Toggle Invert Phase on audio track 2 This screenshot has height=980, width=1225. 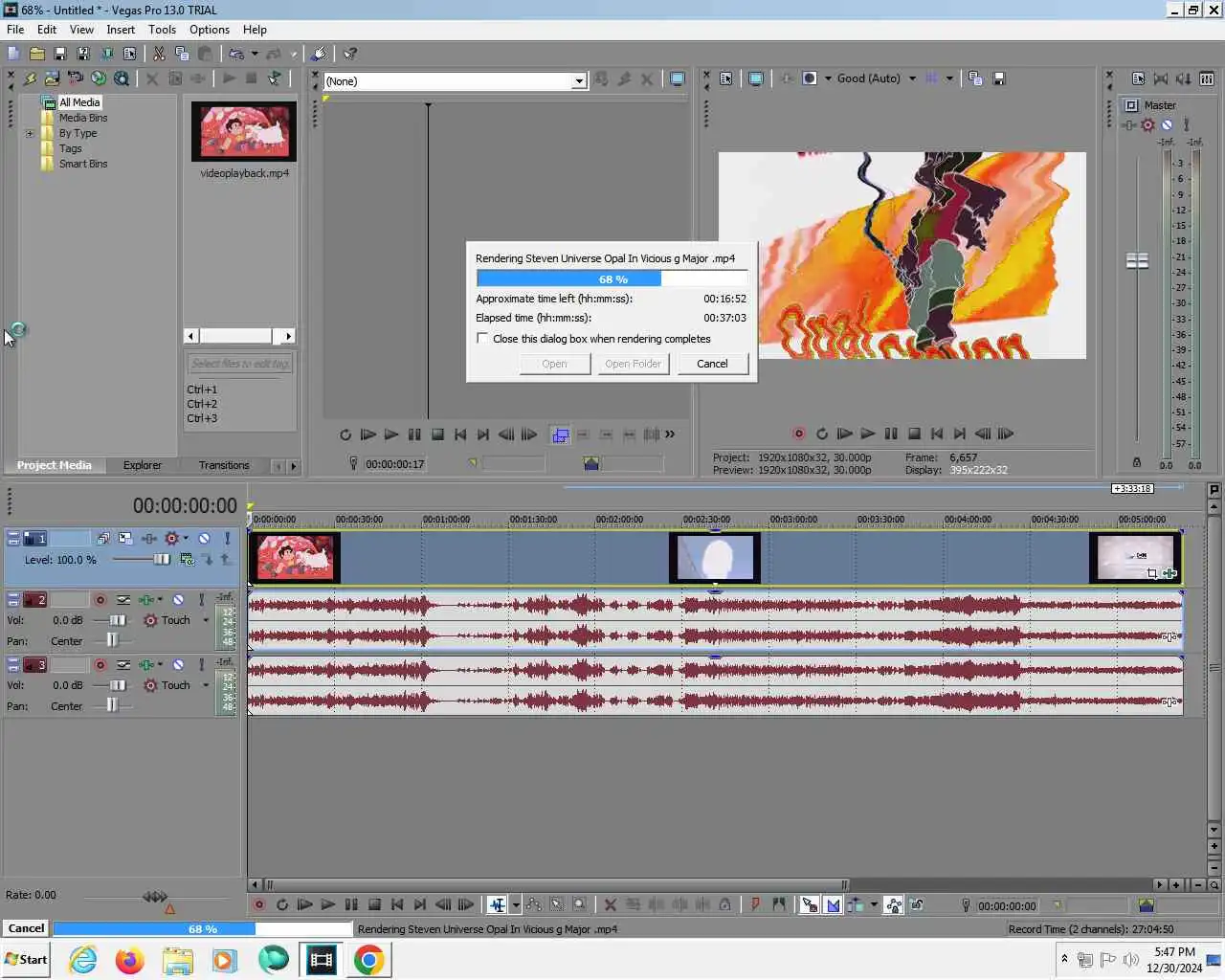pyautogui.click(x=123, y=600)
